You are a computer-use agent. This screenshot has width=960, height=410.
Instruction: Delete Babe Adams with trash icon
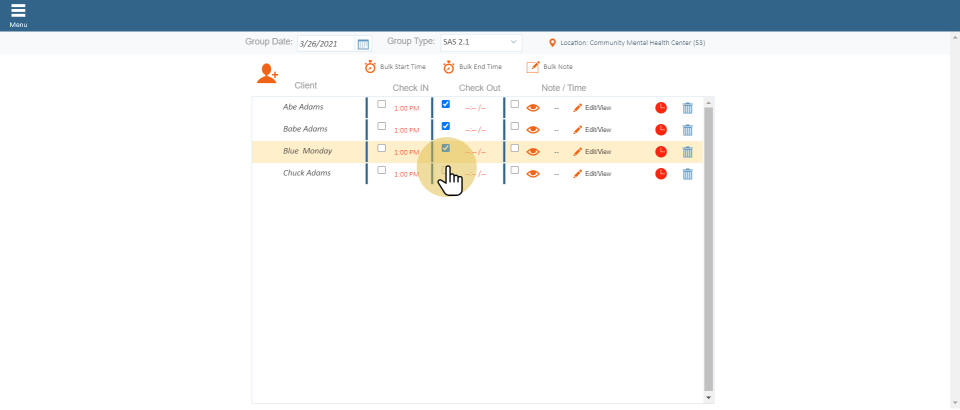pyautogui.click(x=687, y=130)
